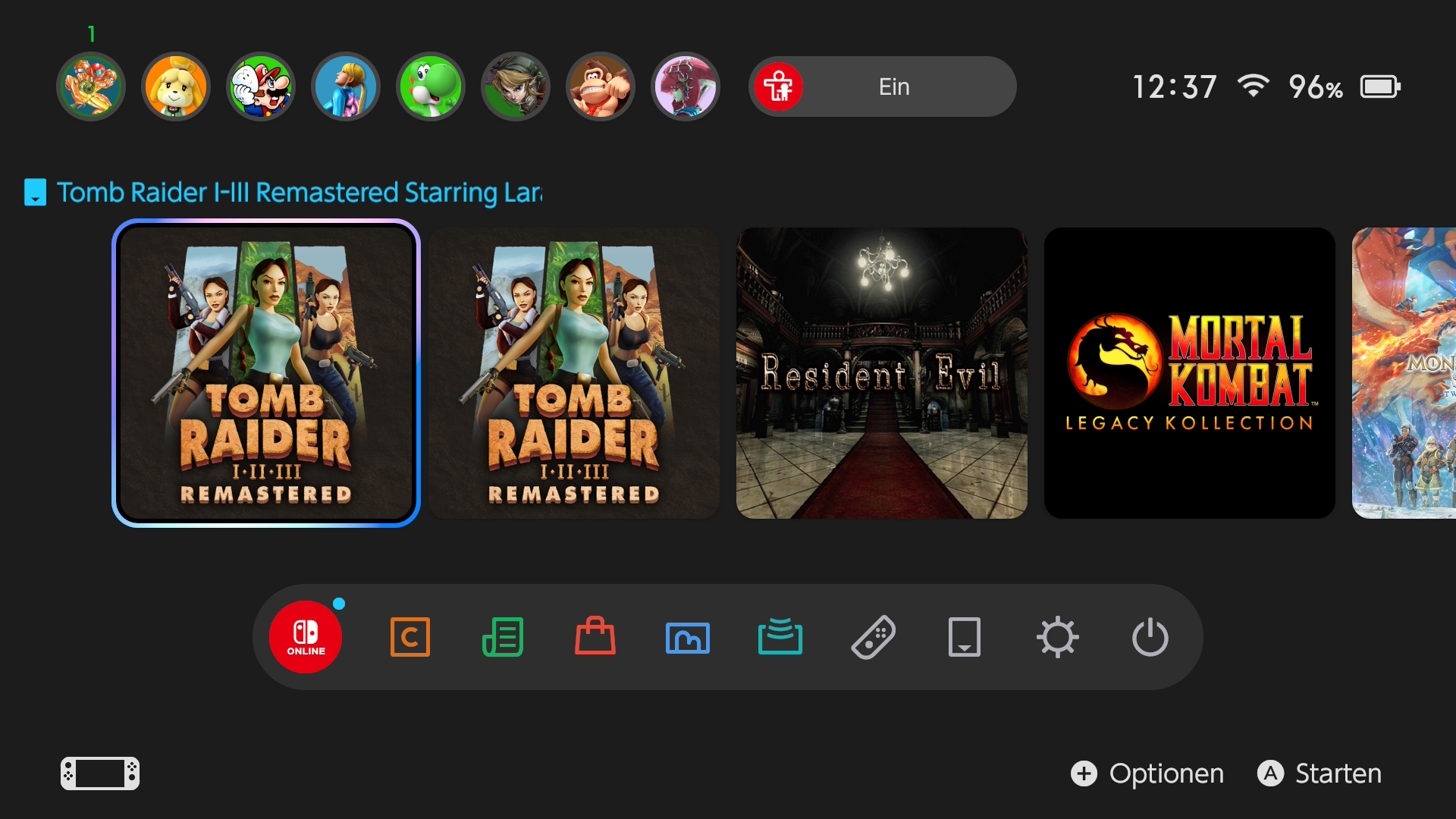Open System Settings gear icon
1456x819 pixels.
point(1058,637)
